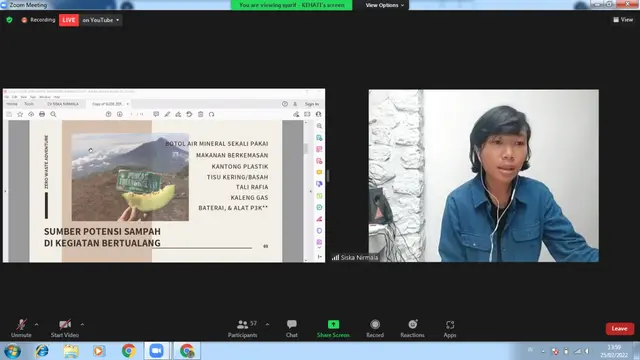Select Siska Nirmala's video thumbnail
This screenshot has width=640, height=360.
click(x=484, y=176)
